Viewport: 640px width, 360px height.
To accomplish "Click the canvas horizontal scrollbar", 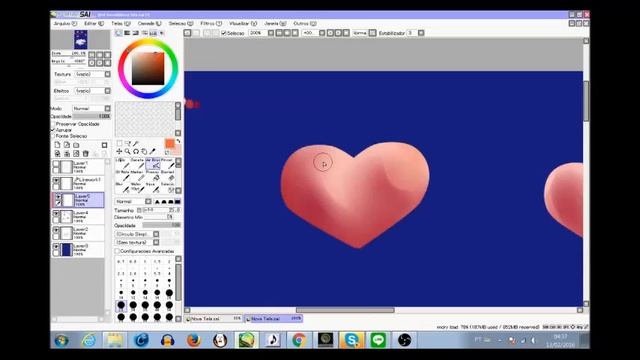I will click(x=345, y=310).
